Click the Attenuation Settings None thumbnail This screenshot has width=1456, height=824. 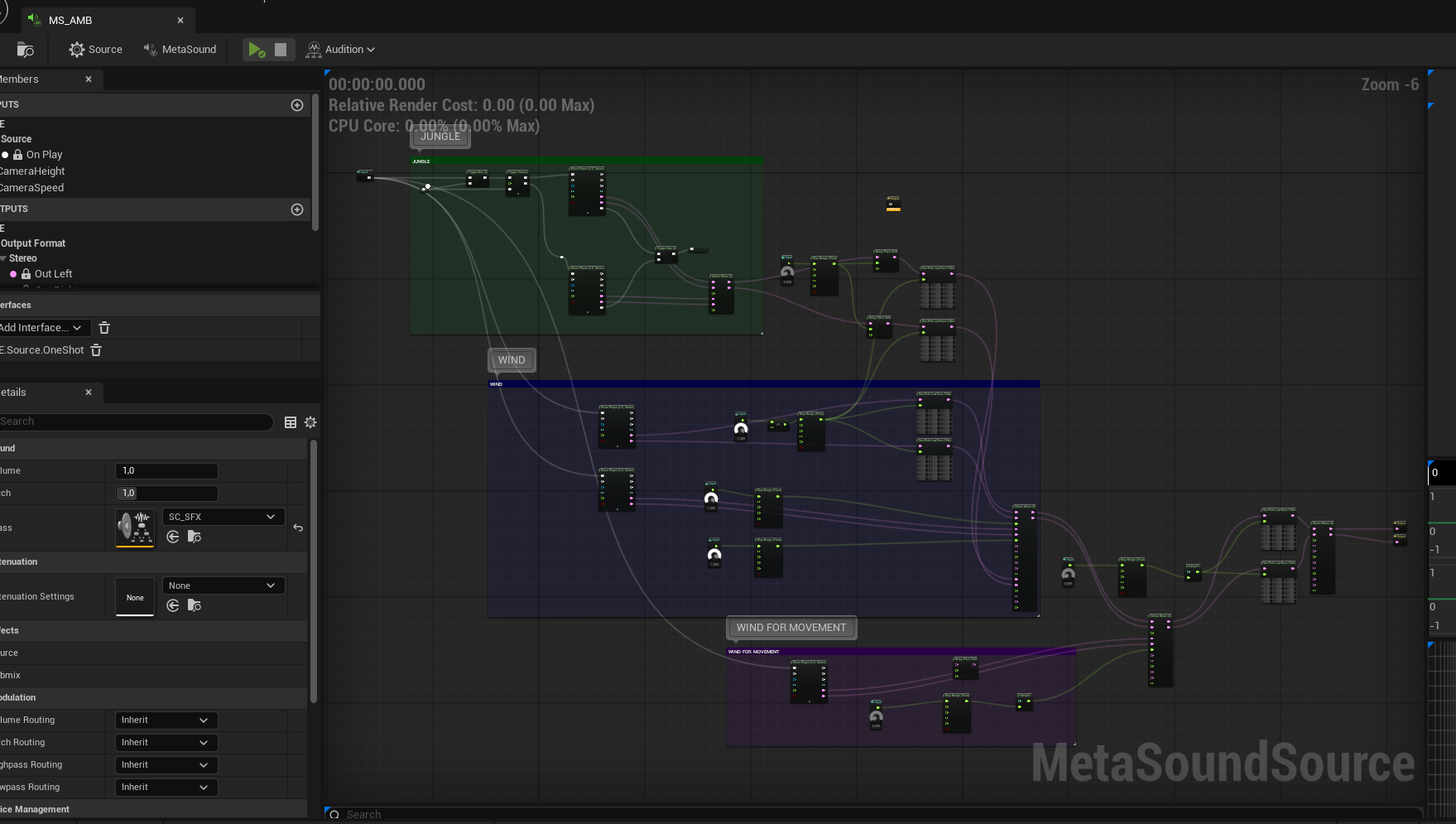coord(135,597)
